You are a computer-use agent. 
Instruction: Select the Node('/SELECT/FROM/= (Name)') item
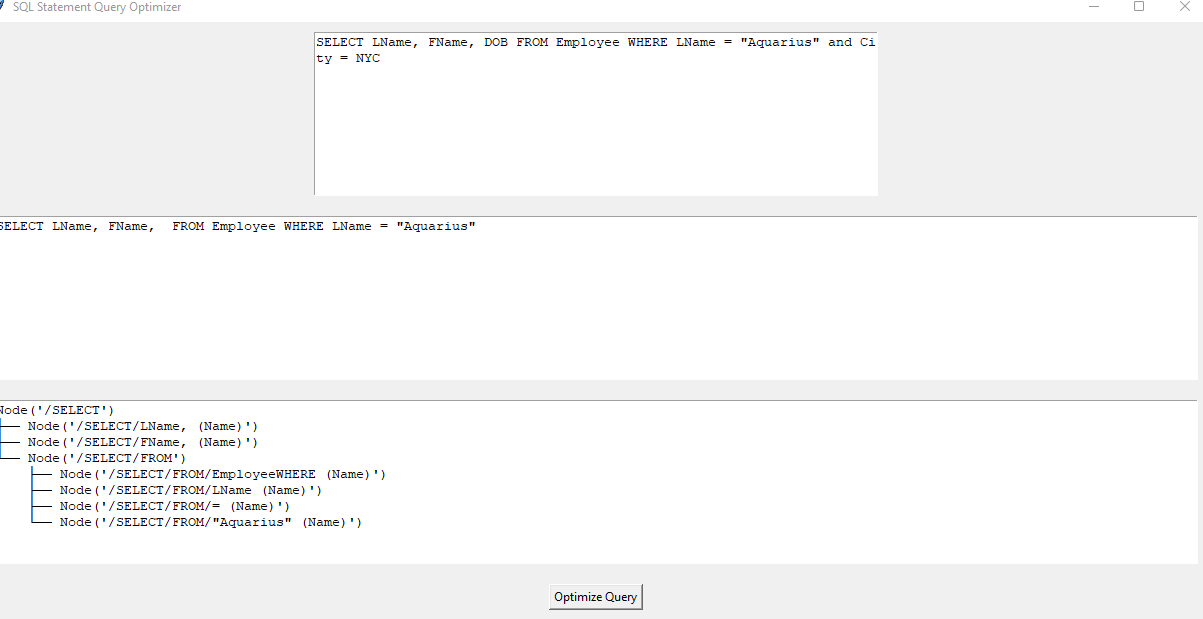pos(175,505)
